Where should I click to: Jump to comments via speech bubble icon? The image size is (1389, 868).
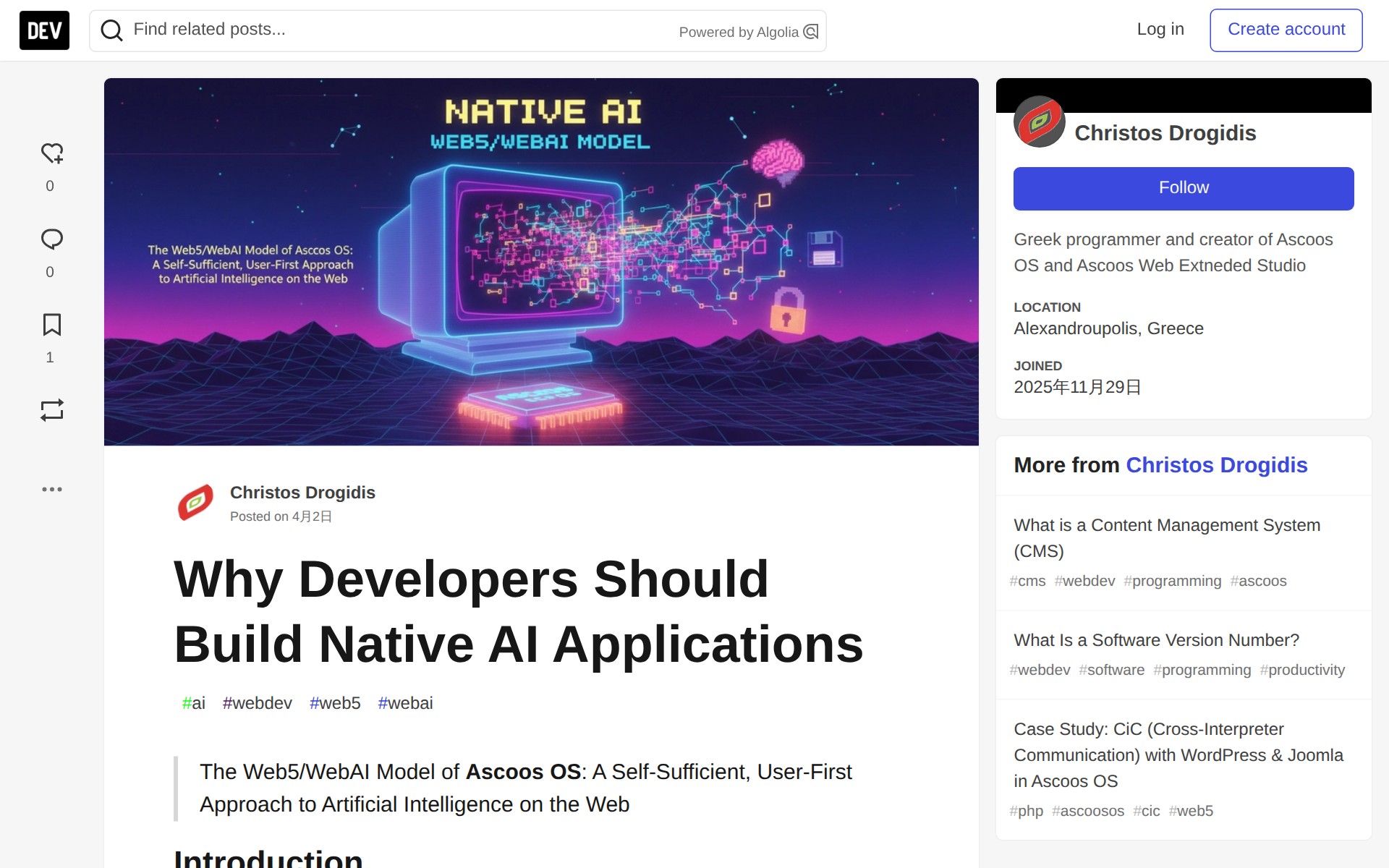point(51,239)
